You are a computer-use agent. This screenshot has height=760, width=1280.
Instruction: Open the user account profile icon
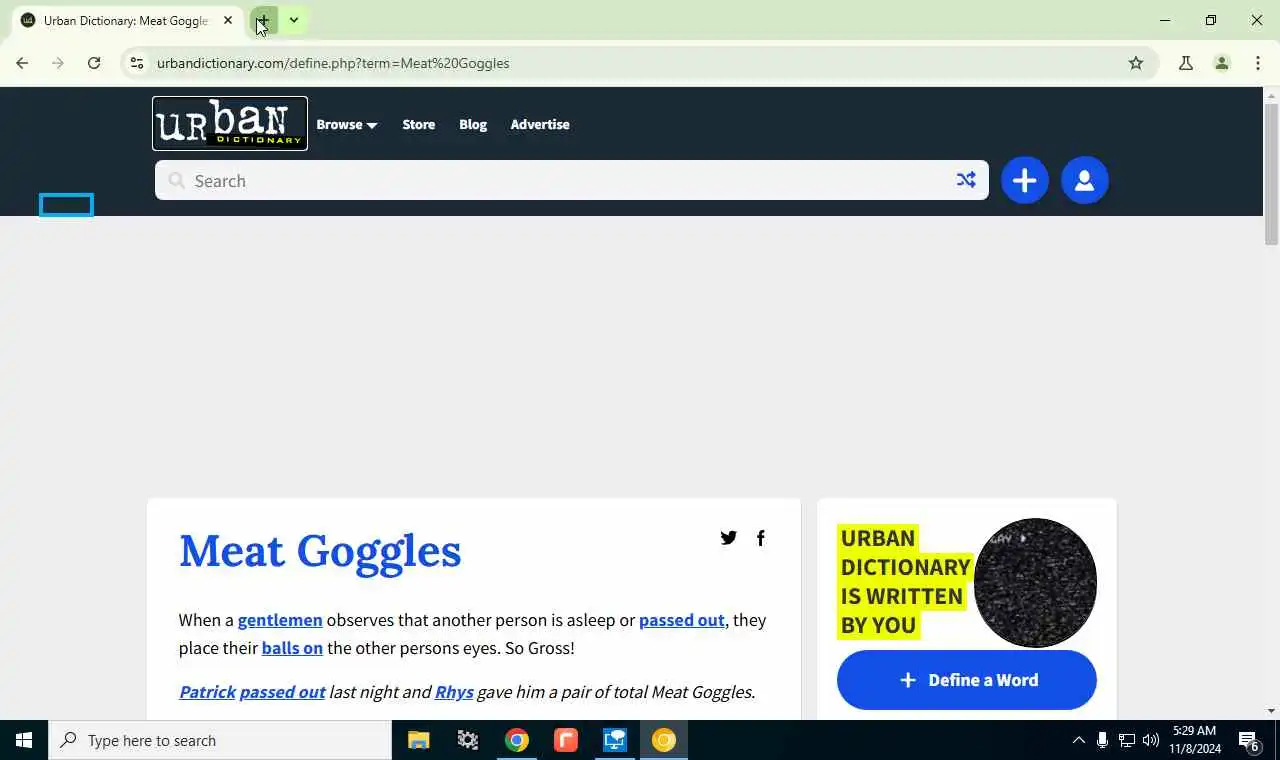click(x=1084, y=180)
